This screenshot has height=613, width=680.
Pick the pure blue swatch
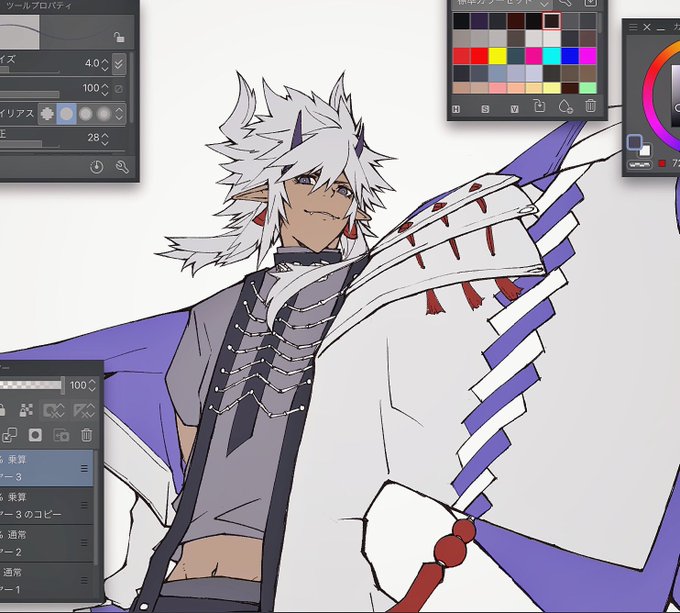point(570,56)
